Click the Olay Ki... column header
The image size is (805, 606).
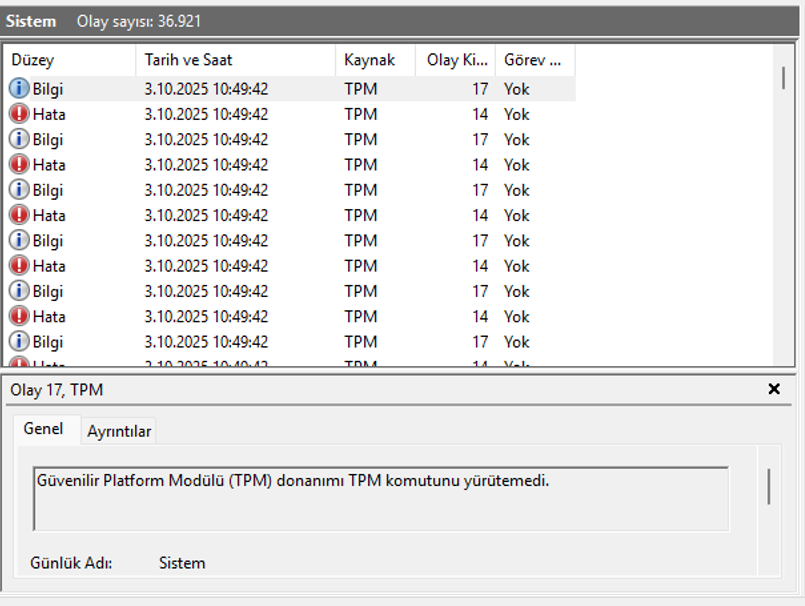pos(455,60)
